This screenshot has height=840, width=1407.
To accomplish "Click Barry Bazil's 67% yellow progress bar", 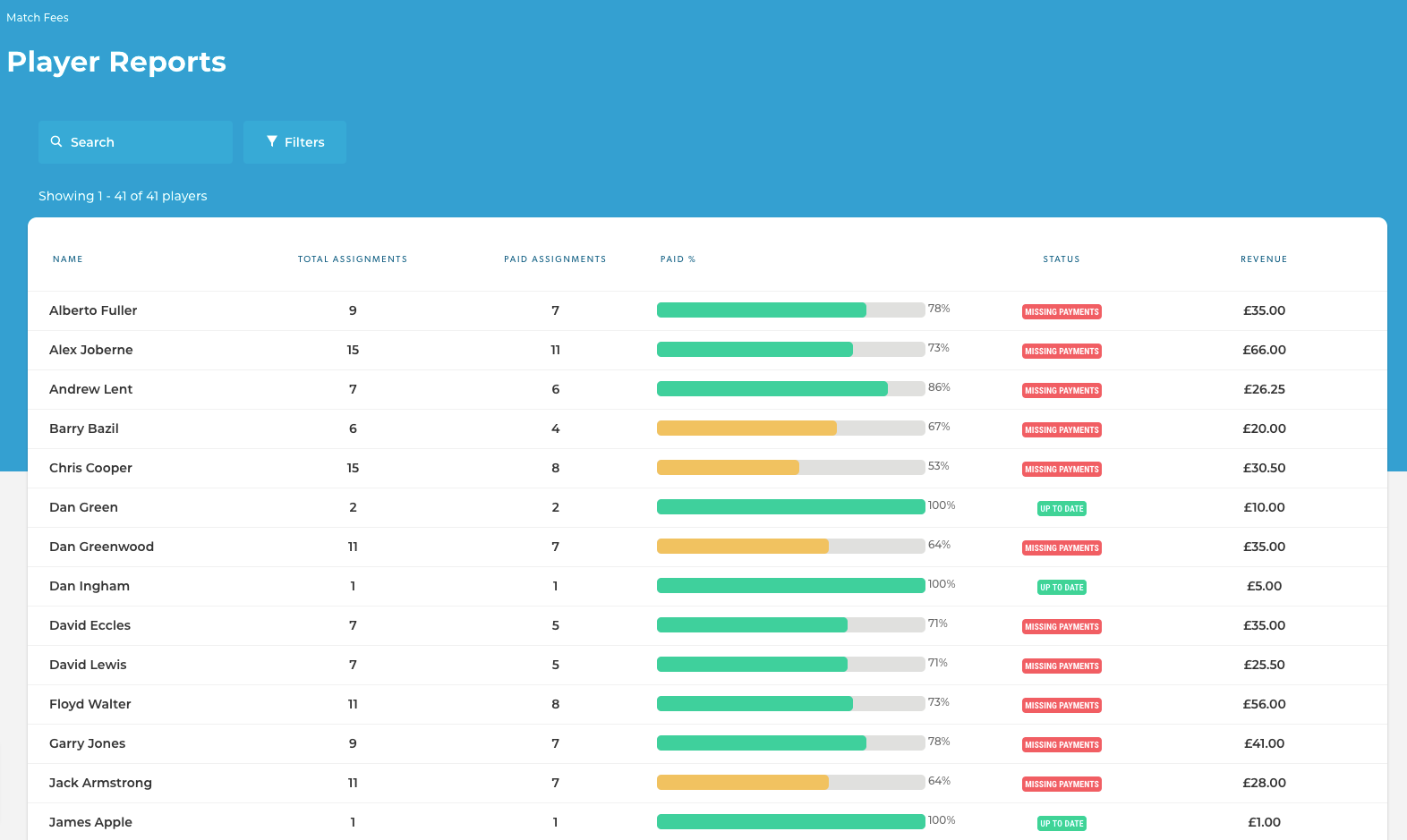I will 791,428.
